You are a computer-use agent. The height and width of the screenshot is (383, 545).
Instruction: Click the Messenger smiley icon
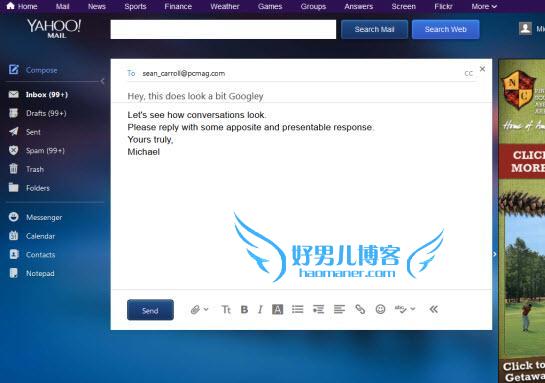(14, 217)
